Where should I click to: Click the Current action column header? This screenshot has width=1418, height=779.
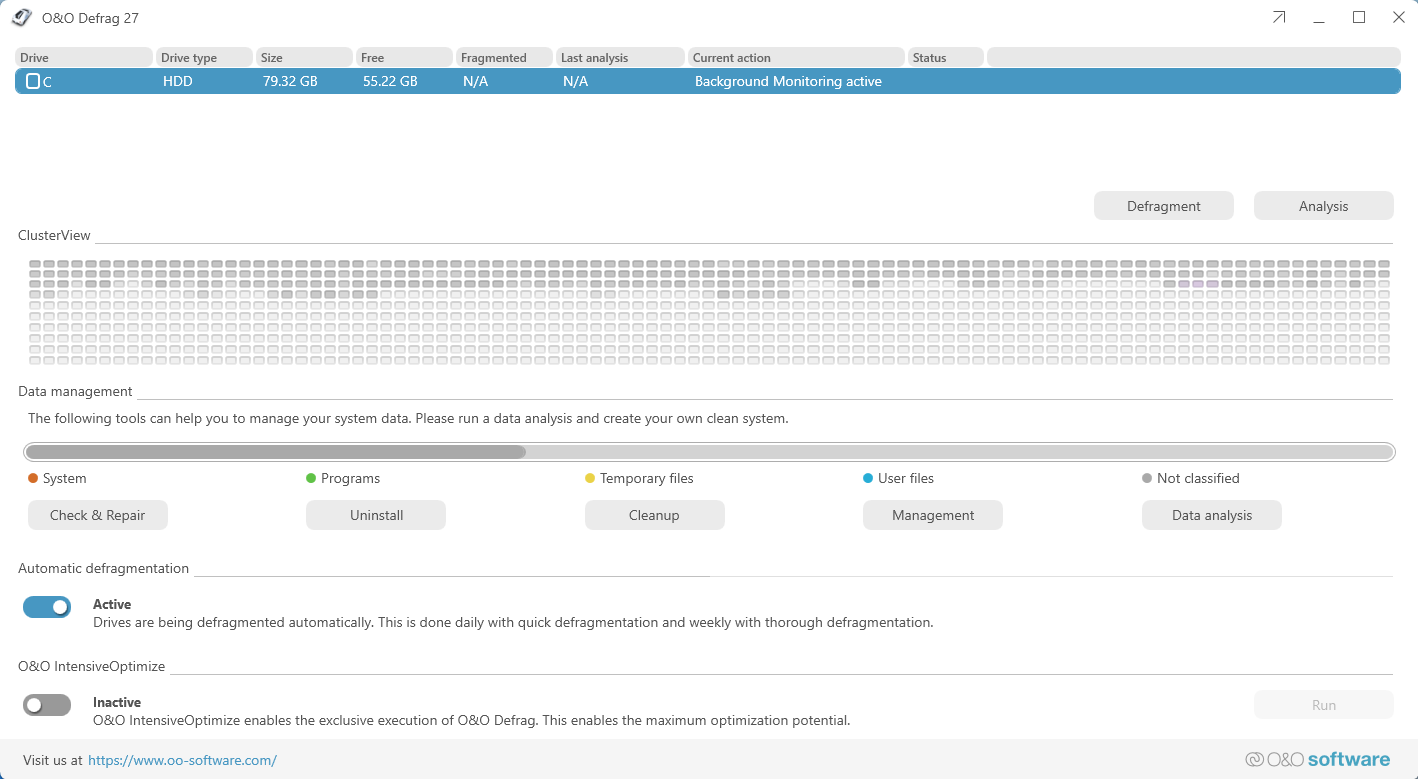[x=796, y=57]
